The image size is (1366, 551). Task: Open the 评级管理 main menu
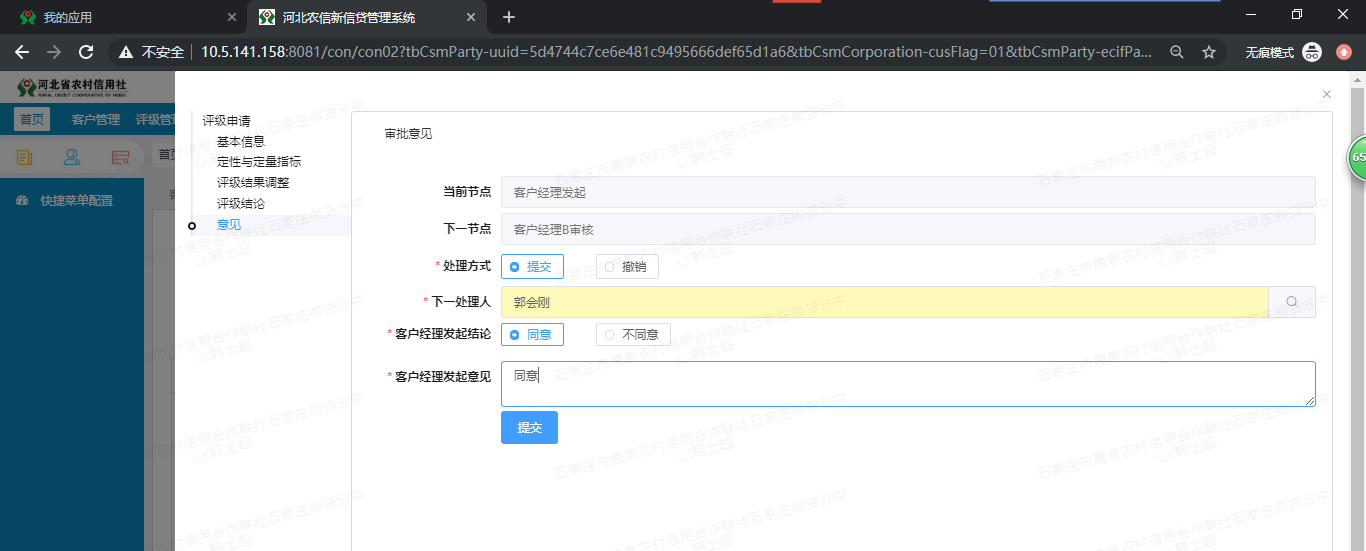[x=155, y=120]
